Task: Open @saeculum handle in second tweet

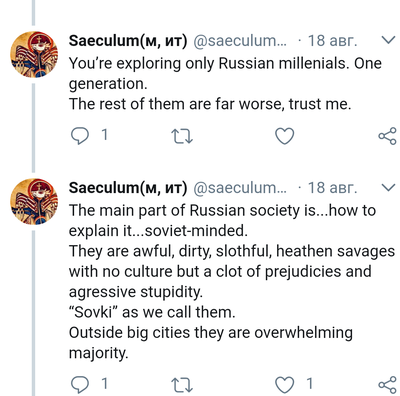Action: (x=240, y=189)
